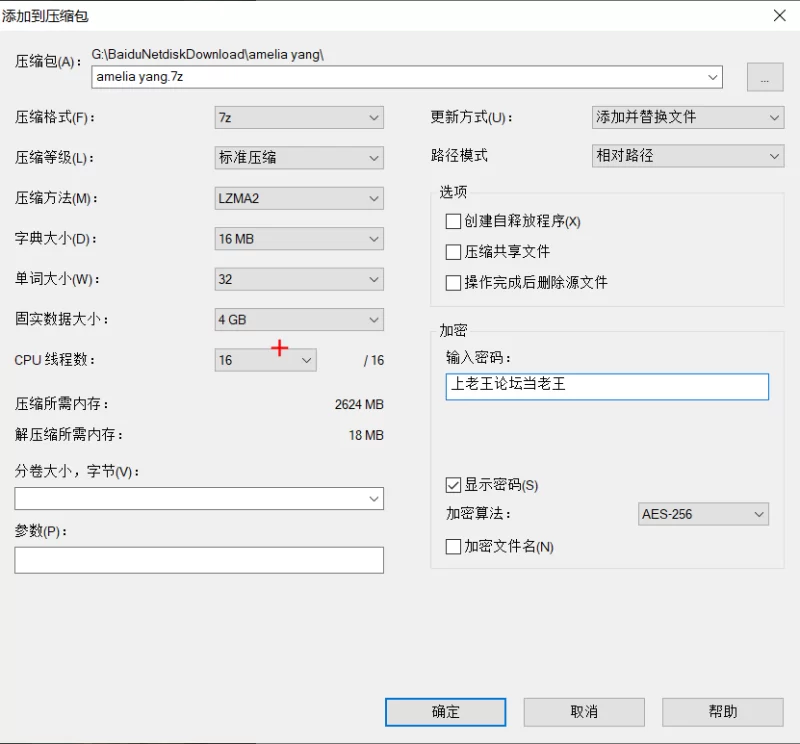Open the 加密算法 AES-256 dropdown
The image size is (800, 744).
703,514
